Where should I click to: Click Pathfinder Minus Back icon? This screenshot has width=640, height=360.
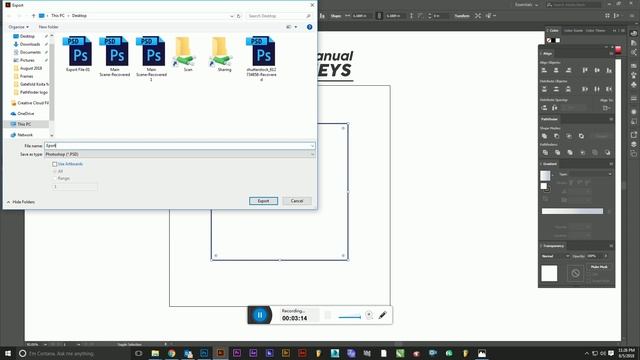click(x=607, y=153)
